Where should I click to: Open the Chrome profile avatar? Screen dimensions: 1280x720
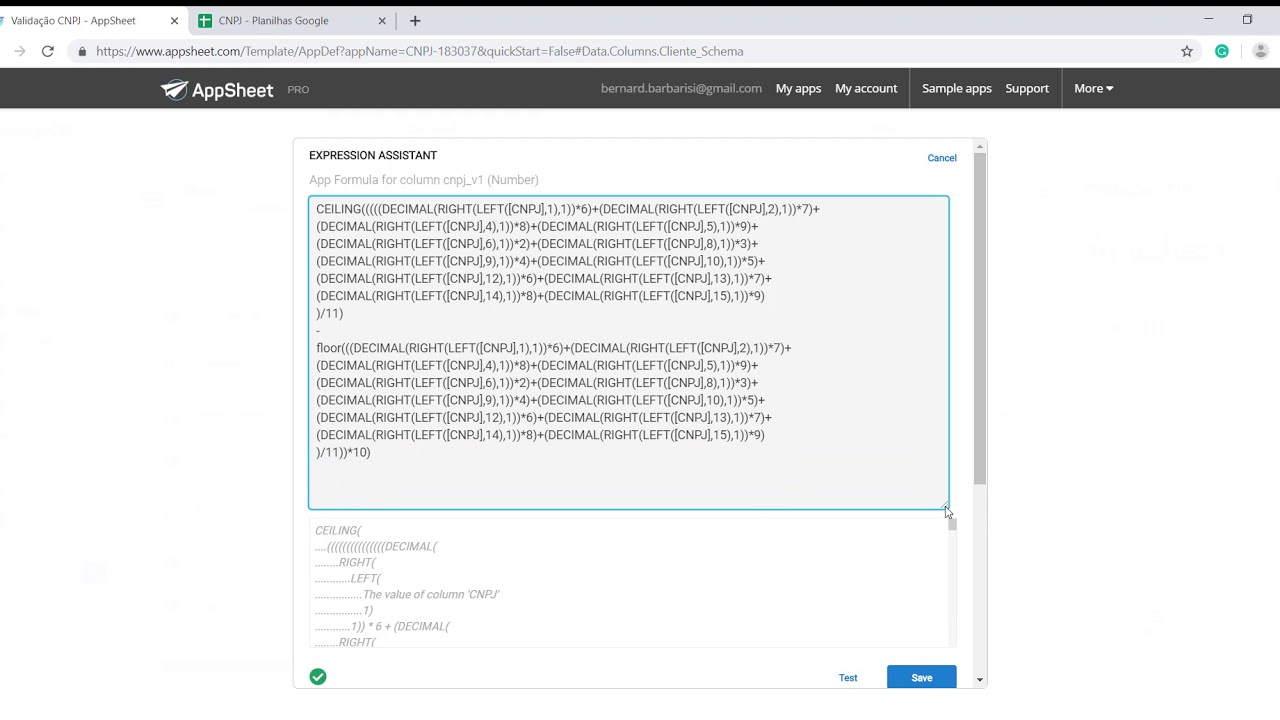[1260, 51]
